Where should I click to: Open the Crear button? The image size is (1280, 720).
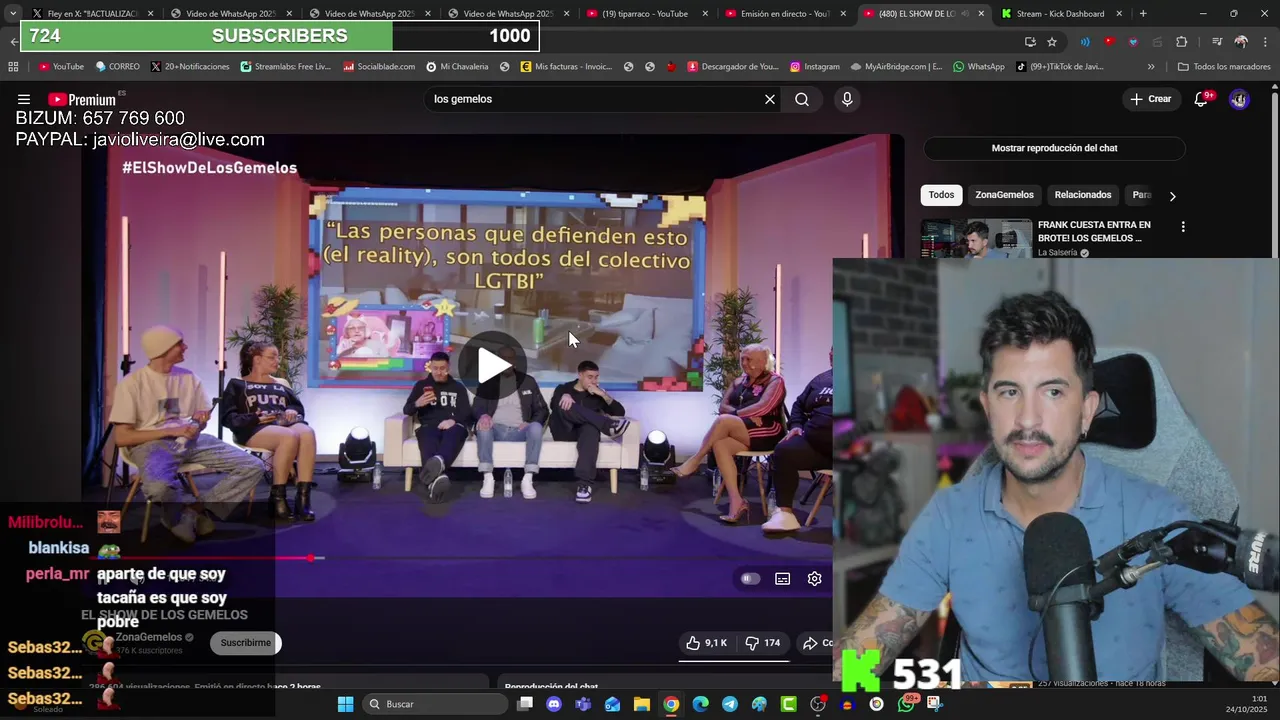pos(1151,99)
